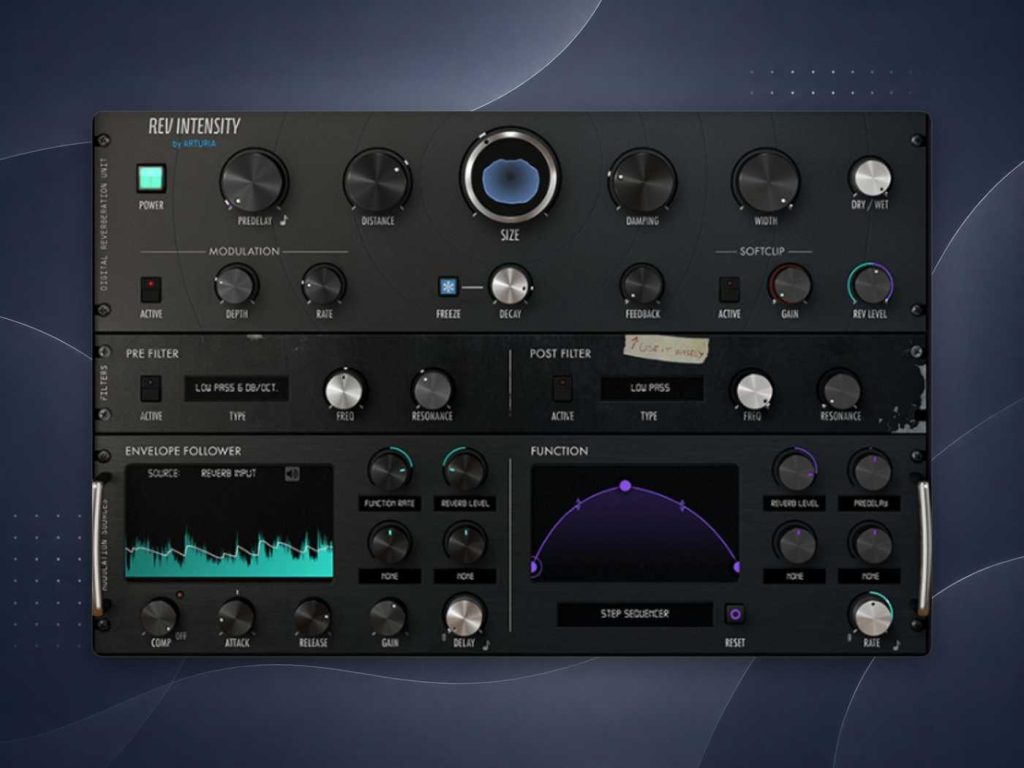Click the Modulation Rate knob

click(324, 285)
